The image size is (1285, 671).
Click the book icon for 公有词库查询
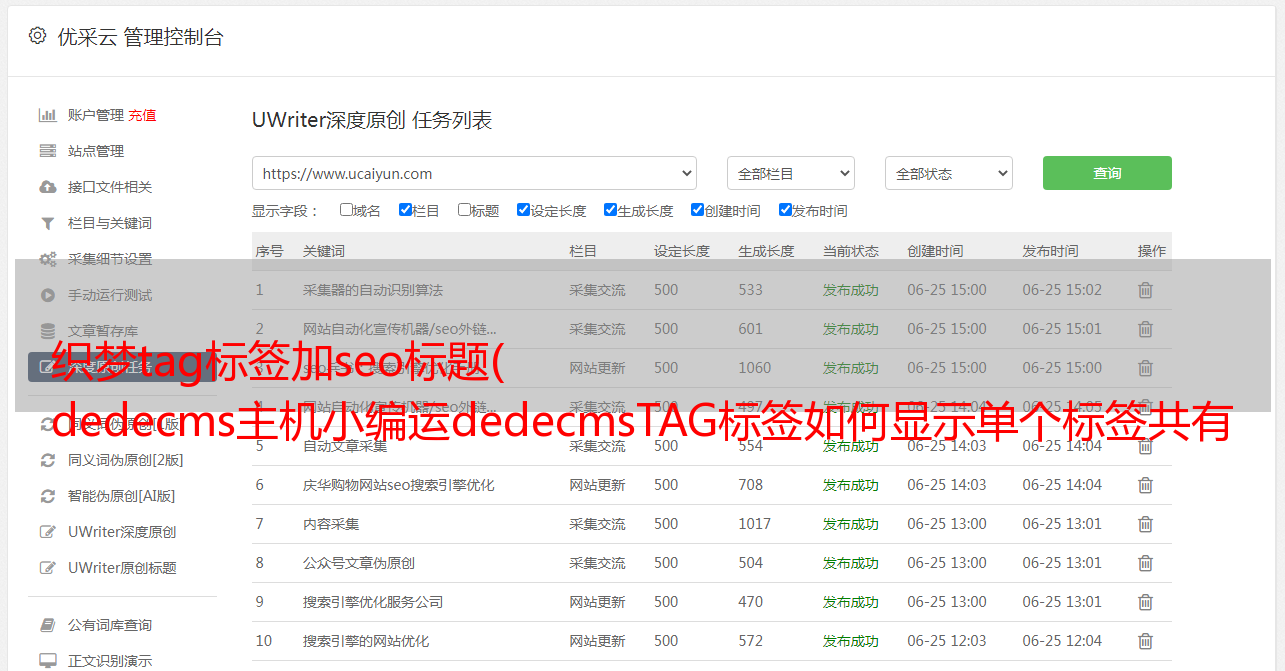point(47,625)
